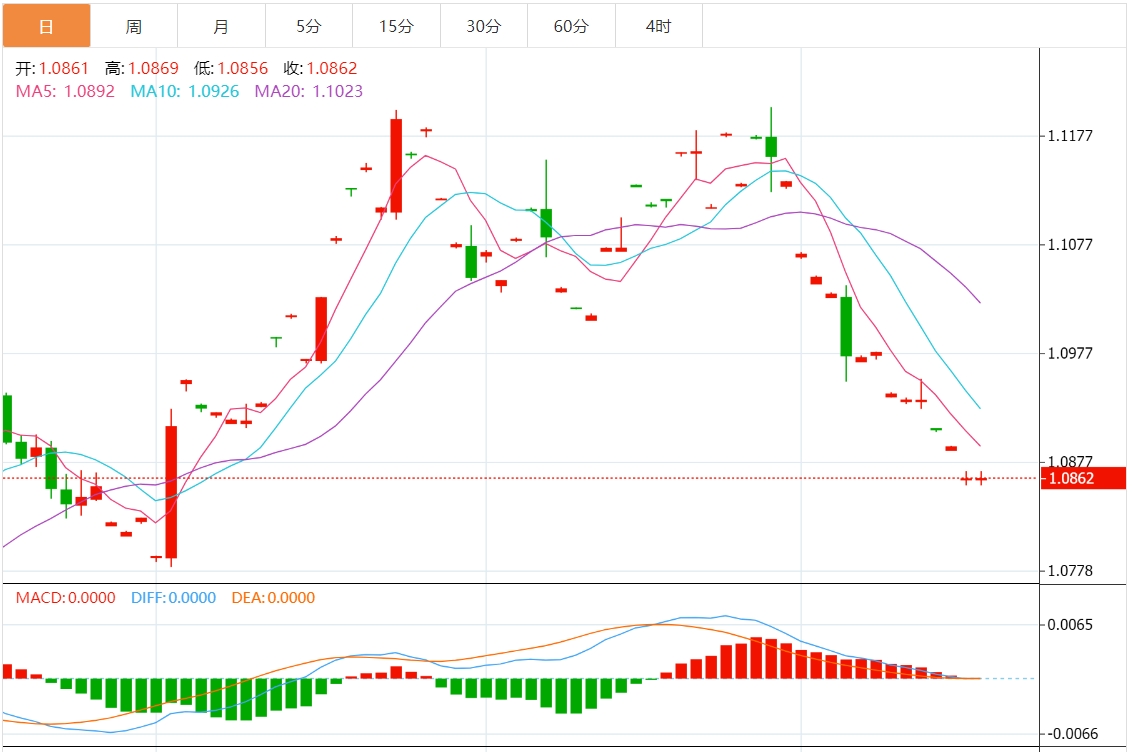Click the red current price tag 1.0862
1132x752 pixels.
point(1083,478)
